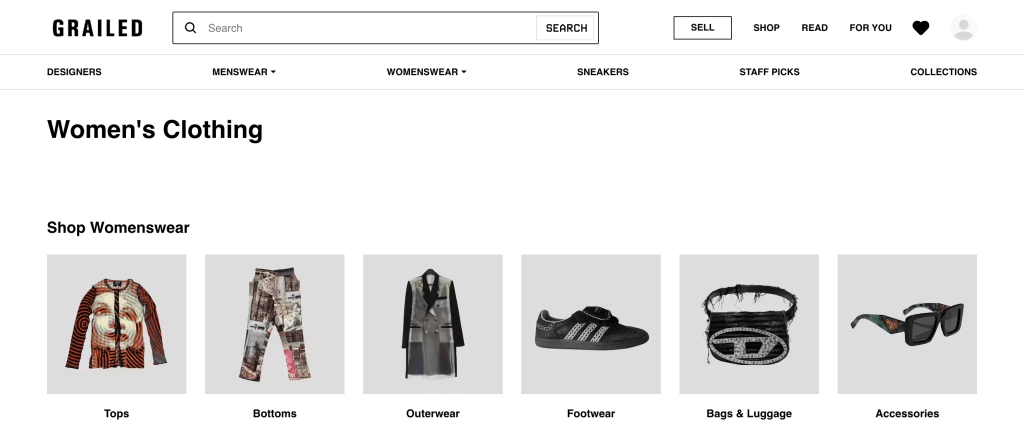
Task: Select the Accessories sunglasses thumbnail
Action: click(907, 324)
